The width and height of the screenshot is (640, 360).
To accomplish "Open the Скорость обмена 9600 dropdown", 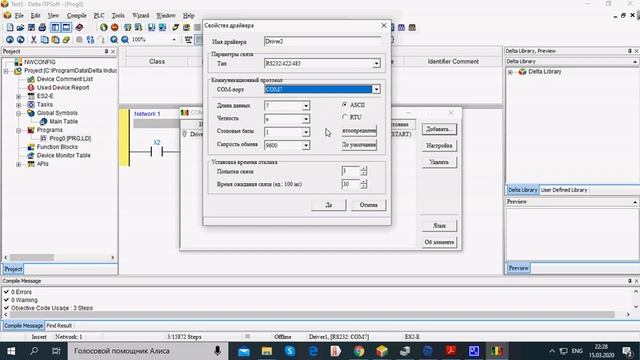I will (x=306, y=145).
